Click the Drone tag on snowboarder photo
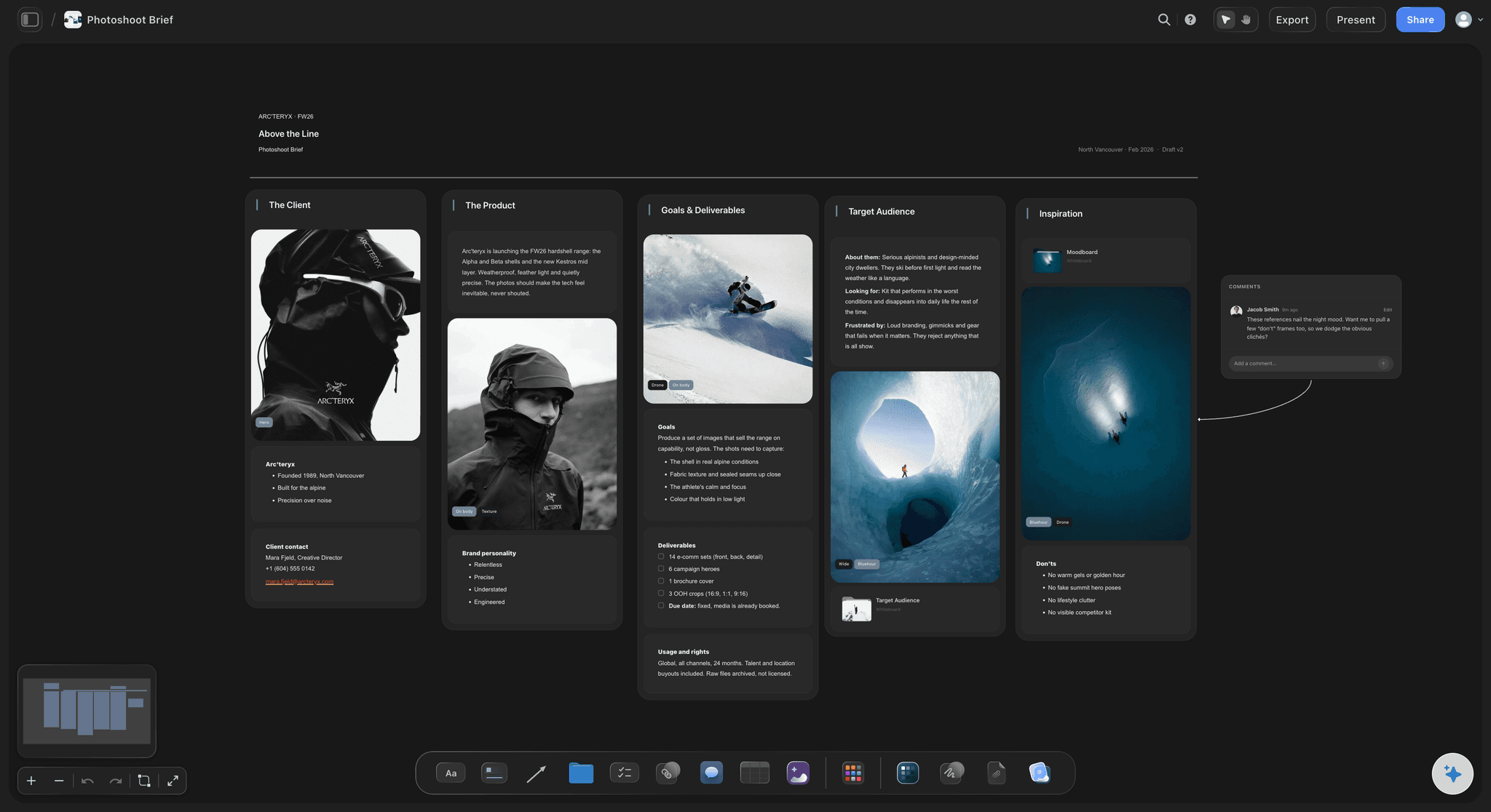This screenshot has height=812, width=1491. pyautogui.click(x=657, y=385)
